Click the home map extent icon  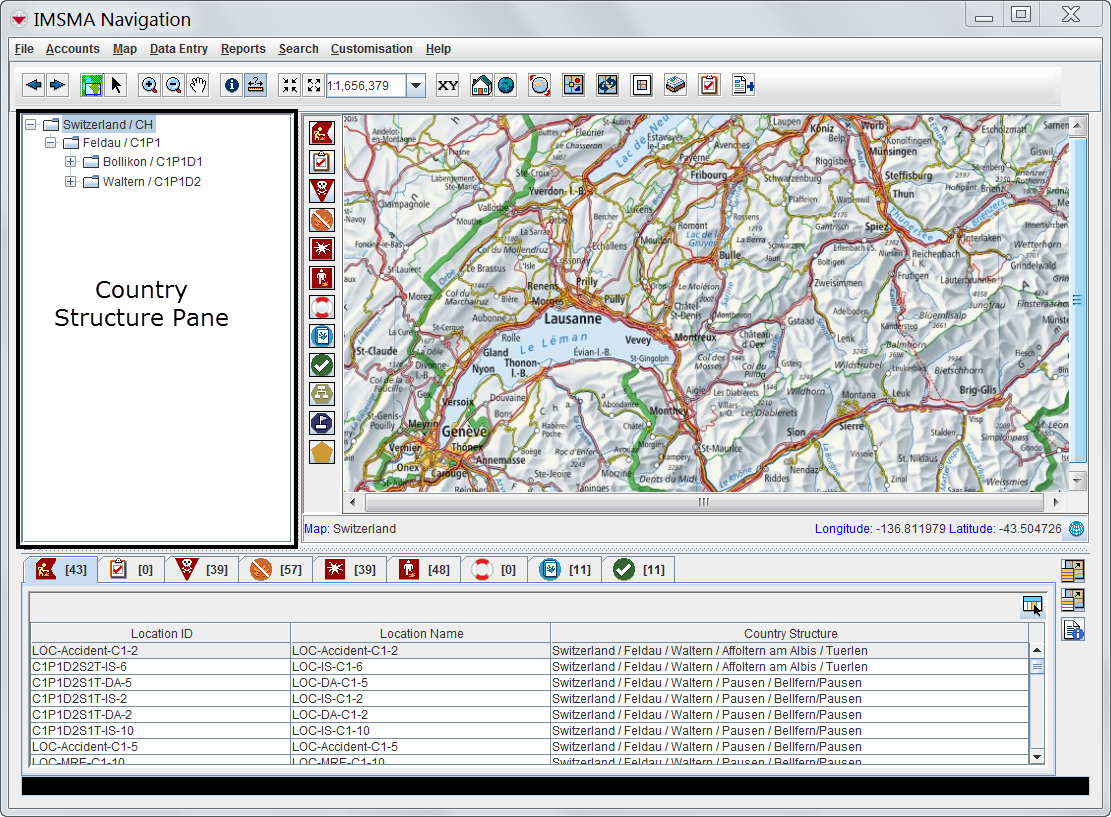tap(482, 85)
